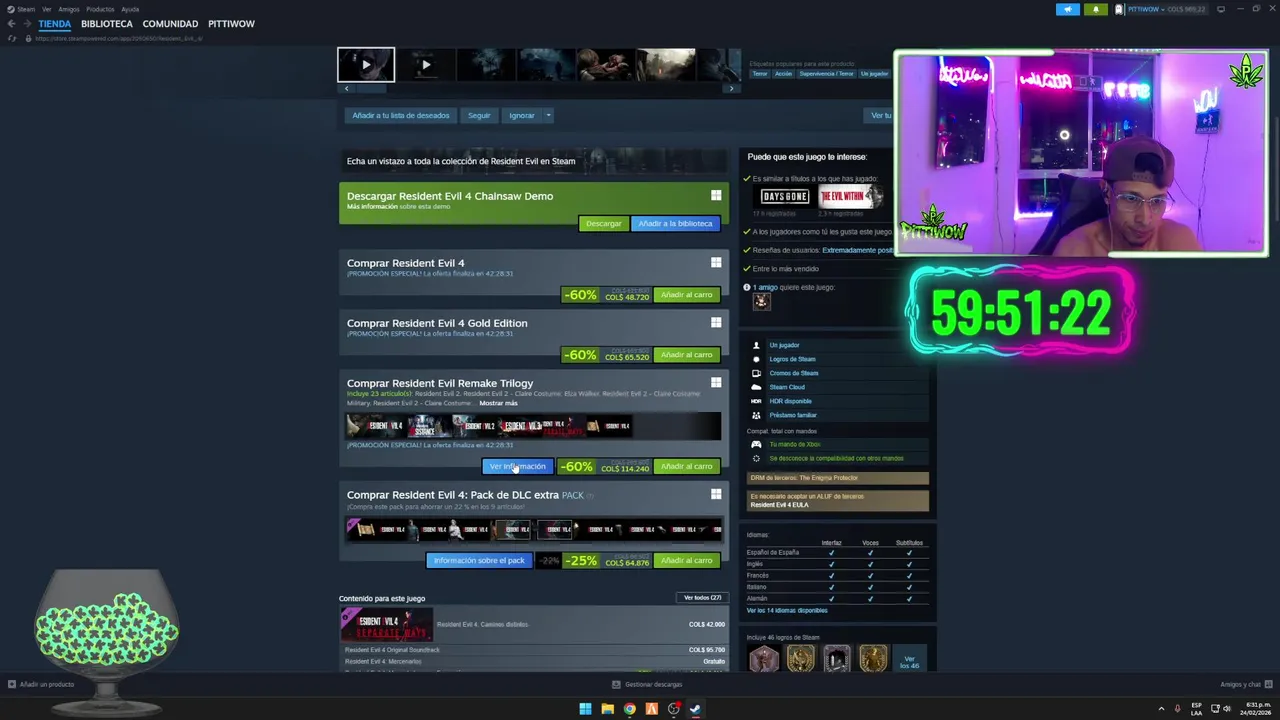Click Ver todos (27) content button

[x=702, y=598]
